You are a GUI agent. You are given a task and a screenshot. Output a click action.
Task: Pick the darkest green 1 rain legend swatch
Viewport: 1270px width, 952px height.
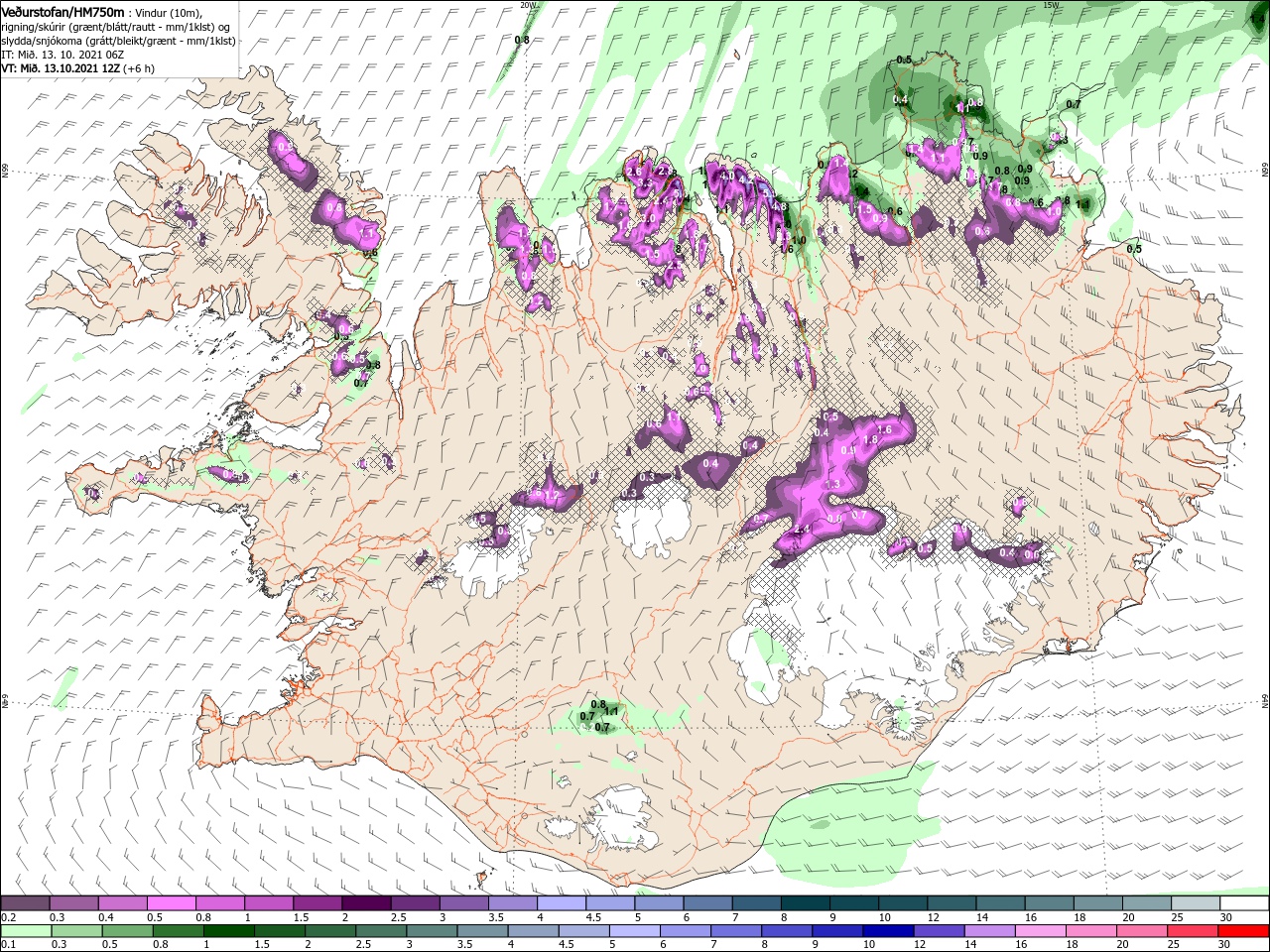click(x=228, y=931)
